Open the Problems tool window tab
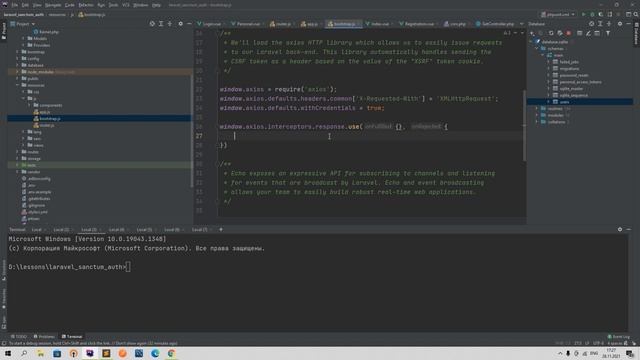Viewport: 640px width, 360px height. [x=44, y=337]
